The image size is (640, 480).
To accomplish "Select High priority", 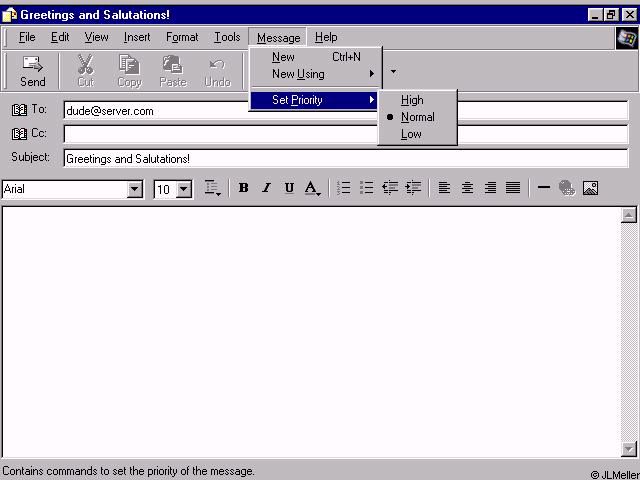I will click(x=417, y=100).
